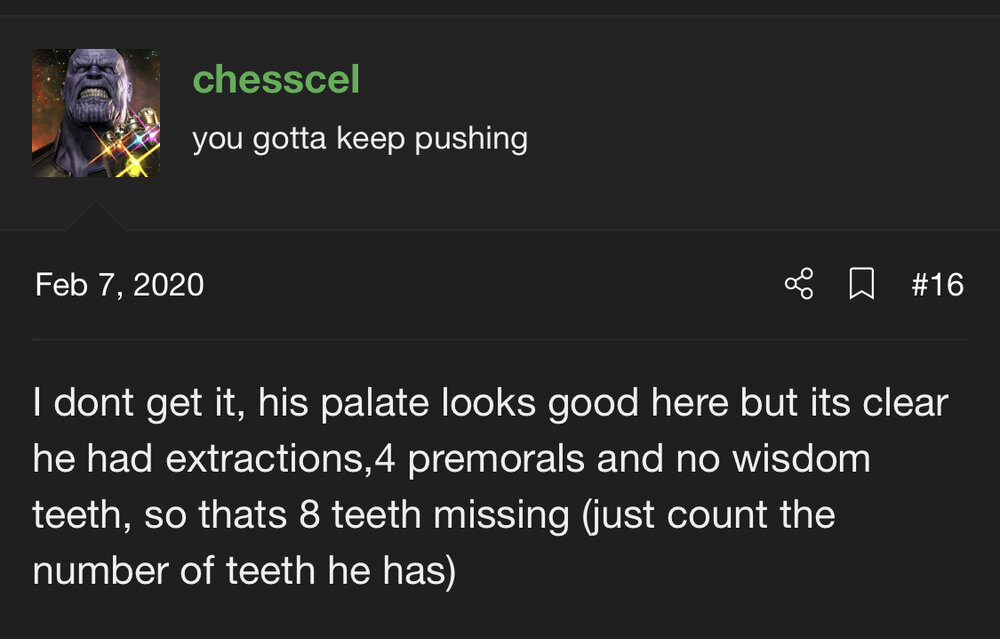1000x639 pixels.
Task: Click the 'you gotta keep pushing' user title
Action: point(359,138)
